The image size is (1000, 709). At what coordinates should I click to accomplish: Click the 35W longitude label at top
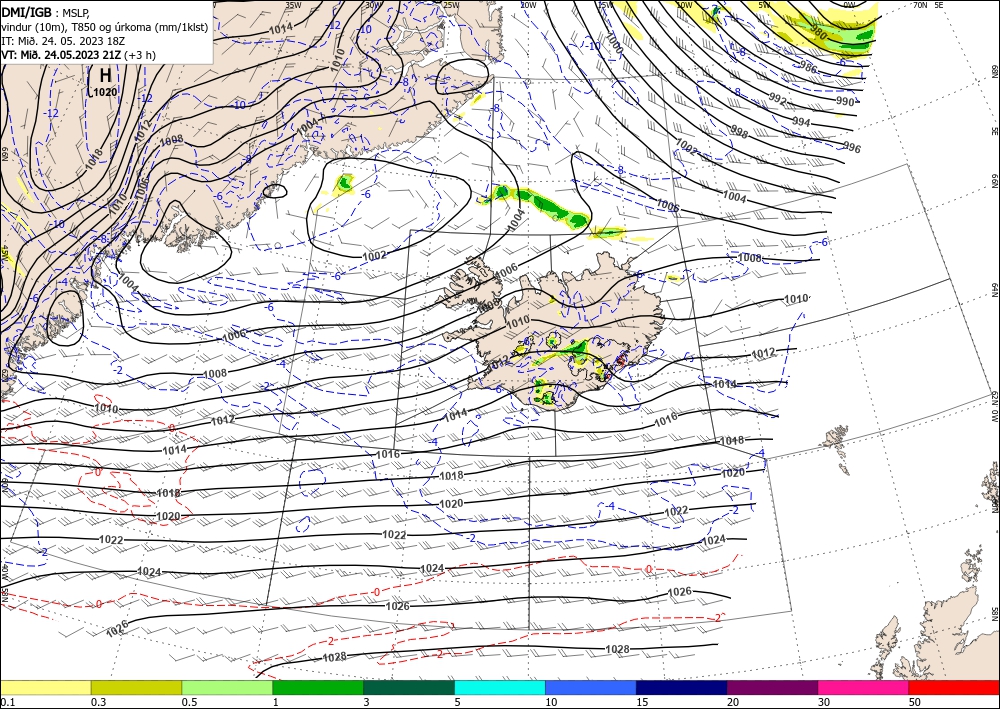pyautogui.click(x=293, y=5)
